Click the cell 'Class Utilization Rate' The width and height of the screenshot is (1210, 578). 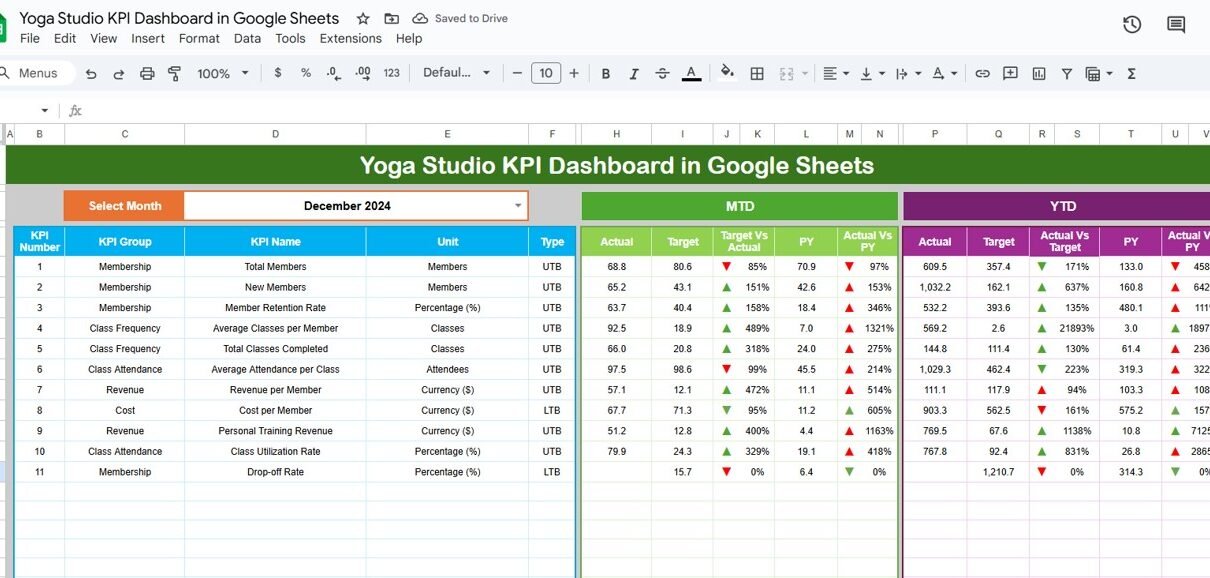pyautogui.click(x=275, y=451)
